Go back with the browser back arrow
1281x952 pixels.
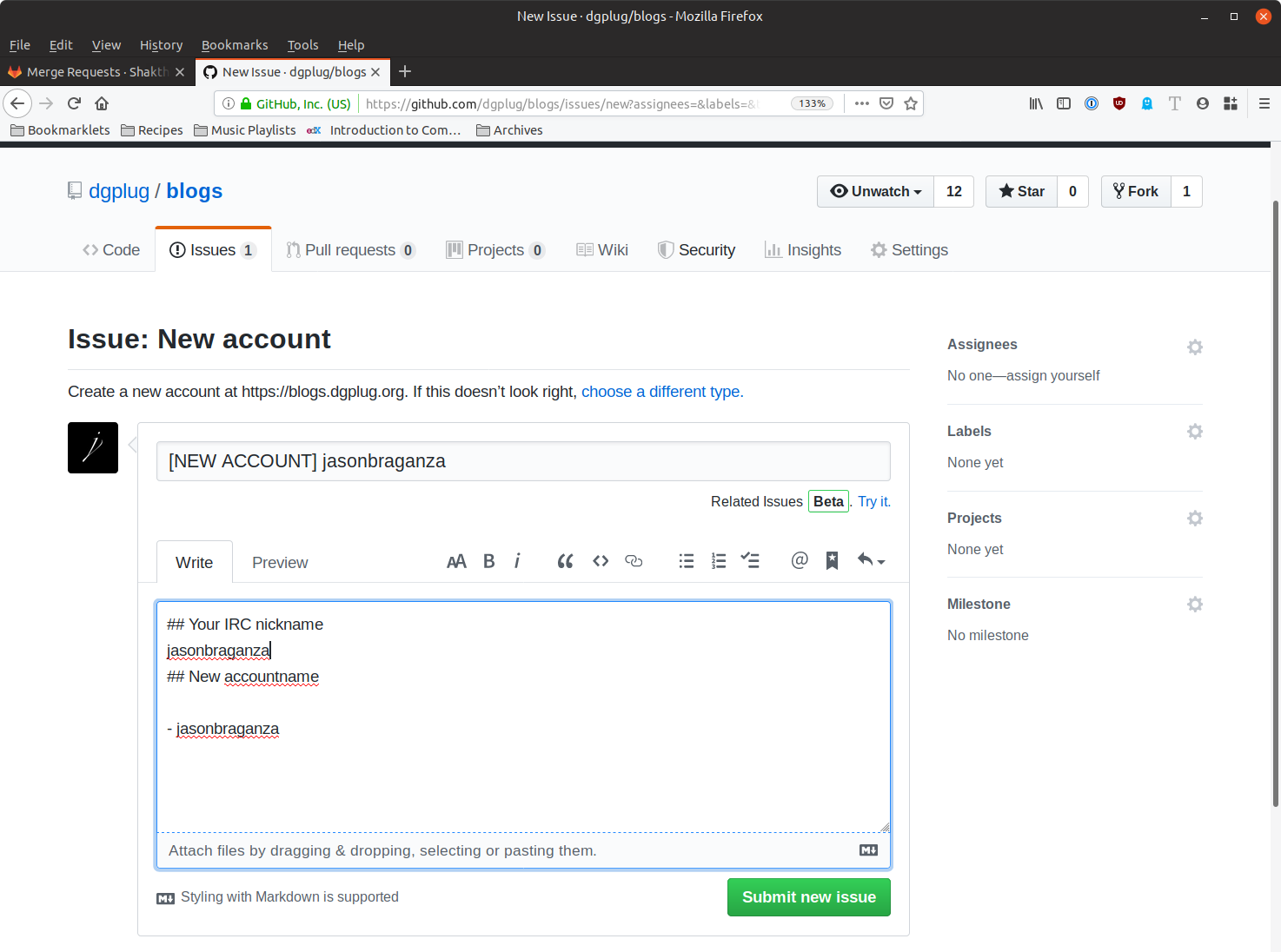coord(17,103)
